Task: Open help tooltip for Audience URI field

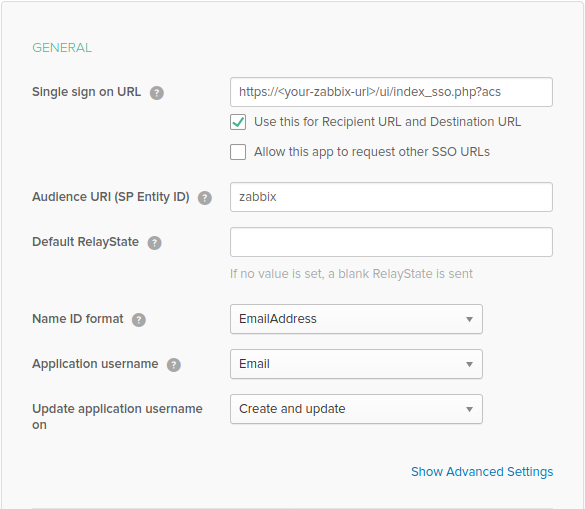Action: click(x=205, y=198)
